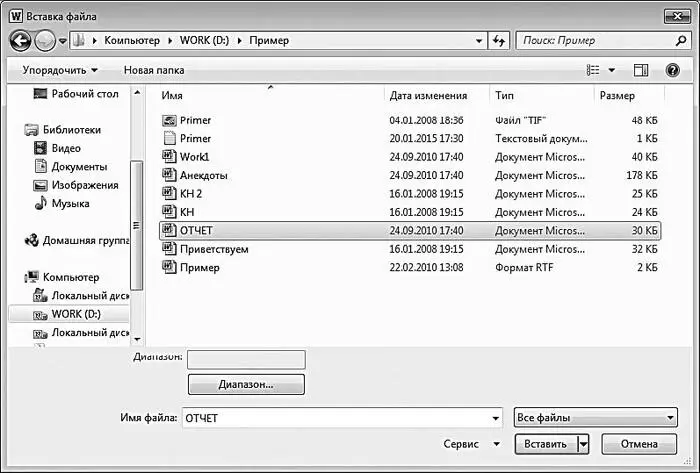The image size is (700, 473).
Task: Click the navigation pane scrollbar thumb
Action: click(137, 225)
